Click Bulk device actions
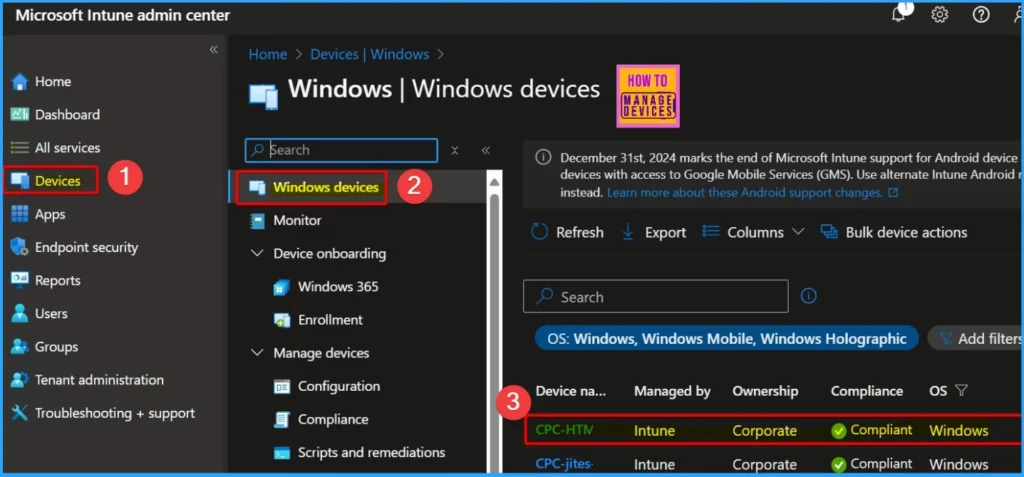The width and height of the screenshot is (1024, 477). coord(894,233)
